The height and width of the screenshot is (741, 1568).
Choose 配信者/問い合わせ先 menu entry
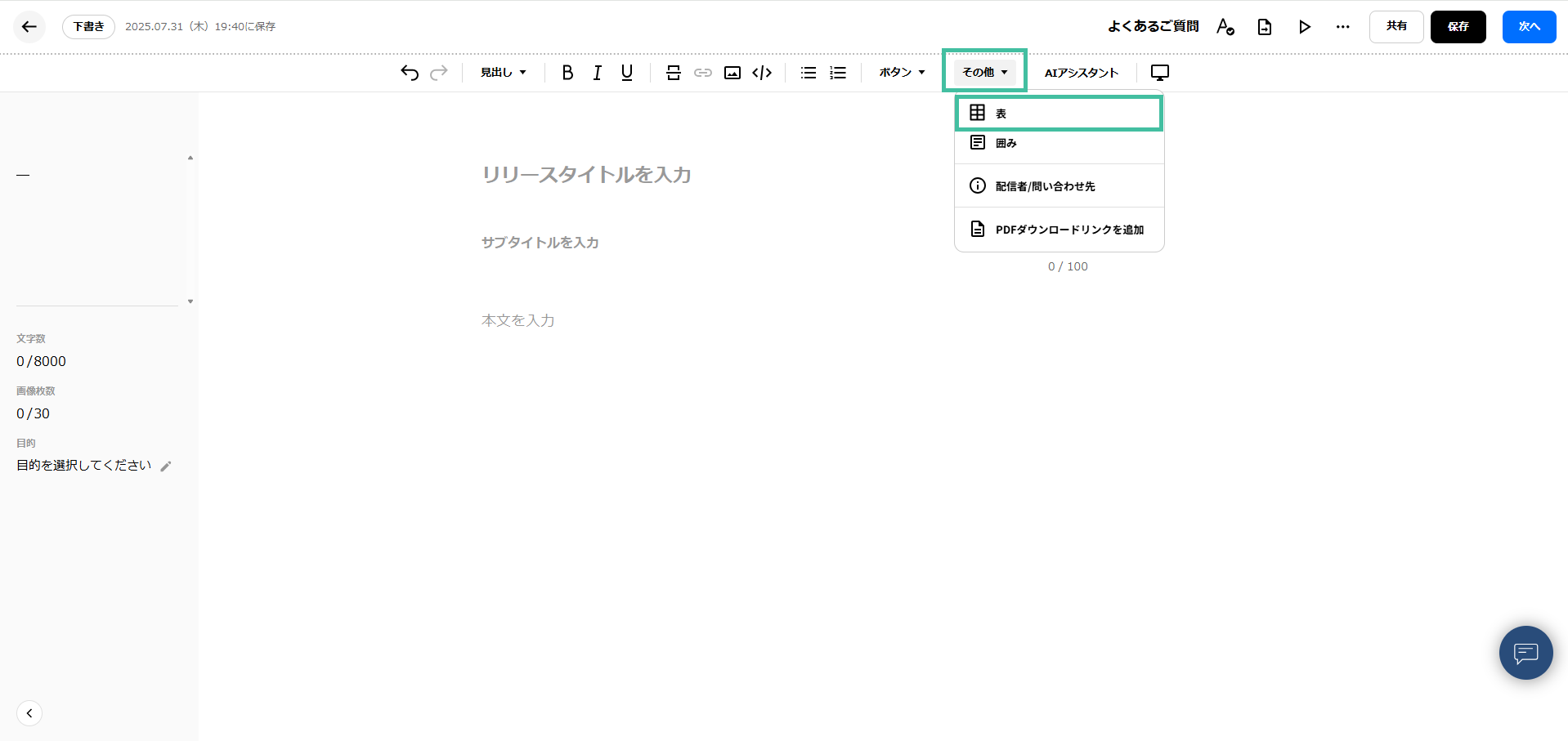(x=1058, y=185)
